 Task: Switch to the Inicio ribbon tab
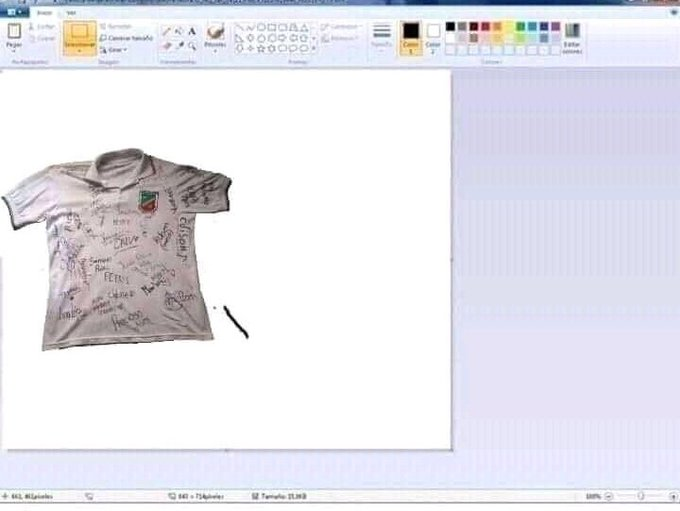pyautogui.click(x=44, y=13)
